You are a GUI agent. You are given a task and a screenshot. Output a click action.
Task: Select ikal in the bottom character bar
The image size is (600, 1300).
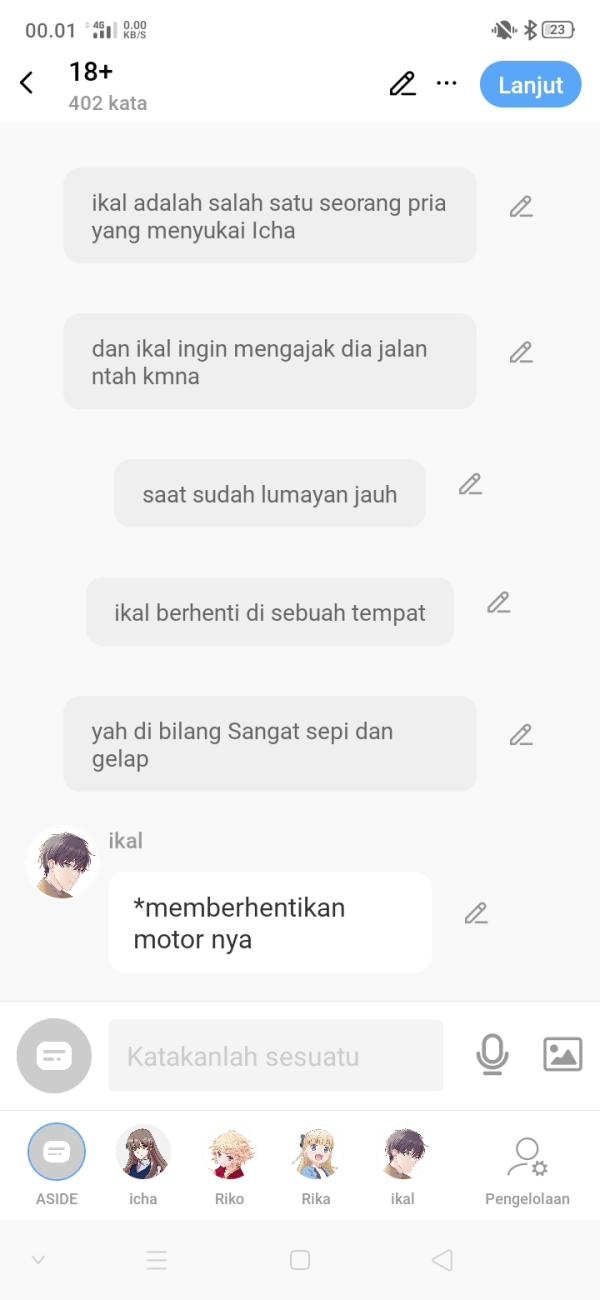[x=403, y=1164]
